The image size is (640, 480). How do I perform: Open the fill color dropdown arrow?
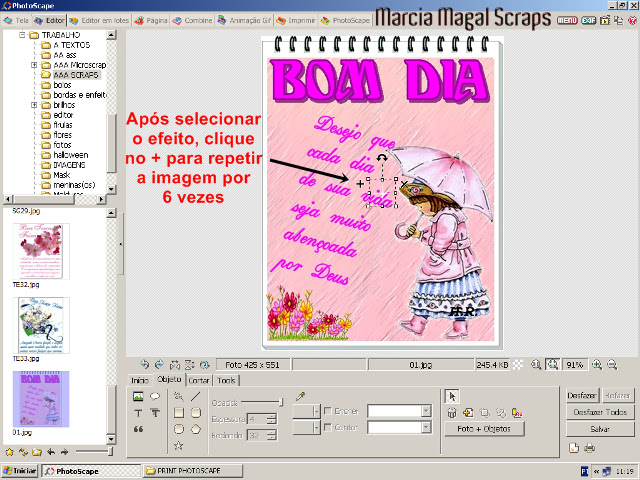point(316,411)
